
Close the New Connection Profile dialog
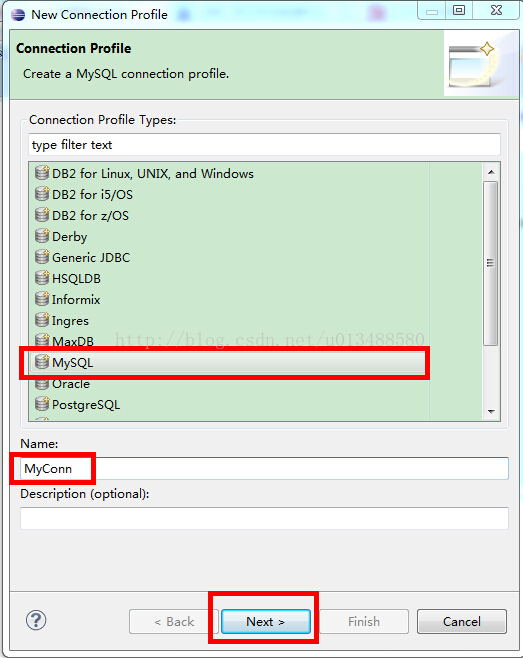[x=496, y=10]
